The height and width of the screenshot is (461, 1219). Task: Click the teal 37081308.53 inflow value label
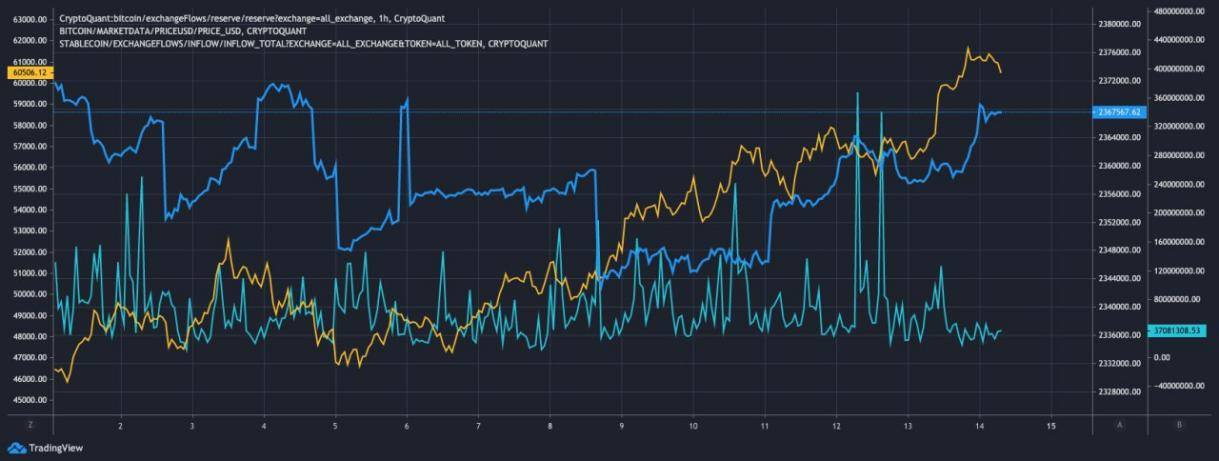point(1180,330)
